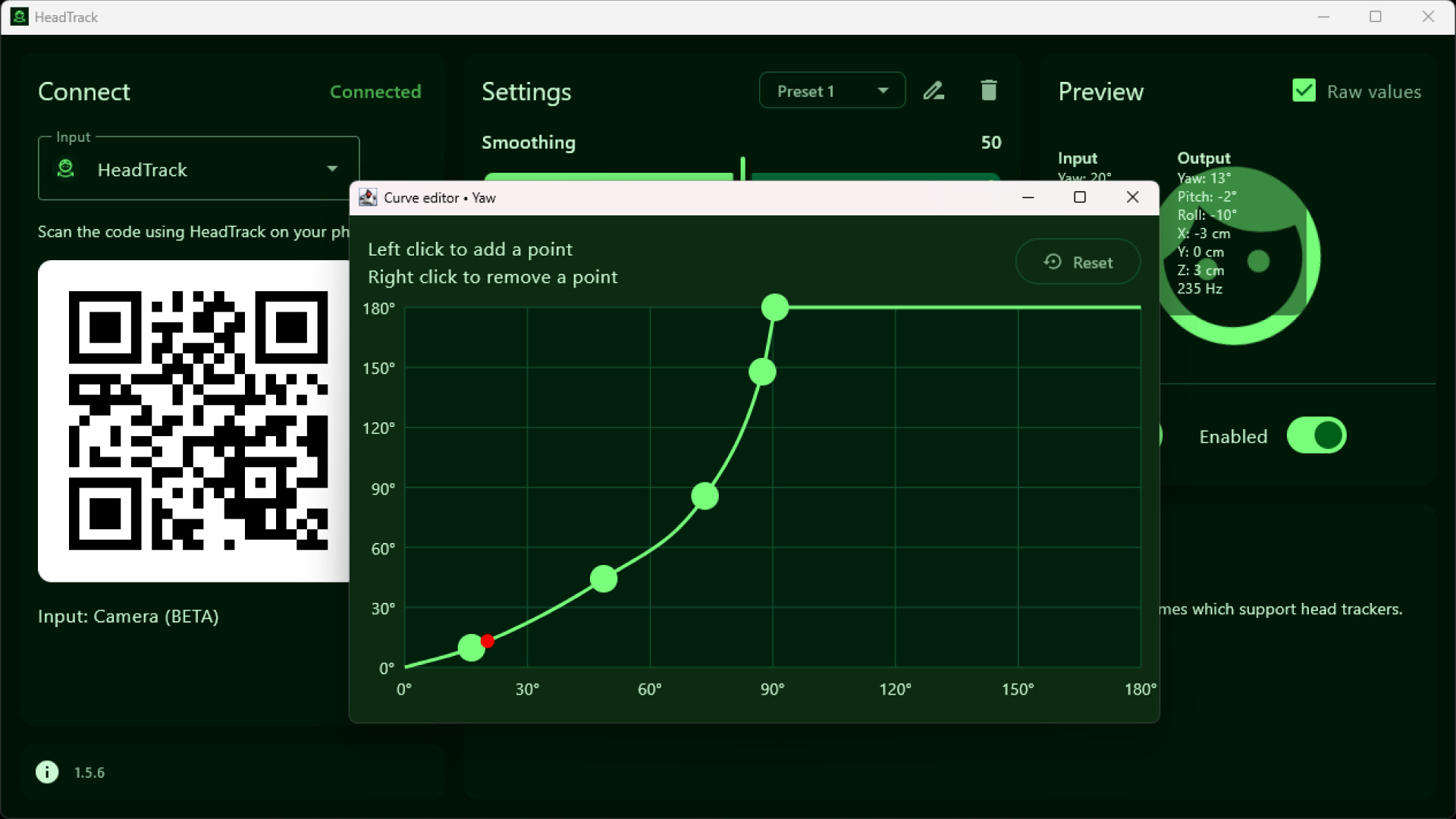
Task: Click the Output Yaw: 13° value
Action: [1203, 178]
